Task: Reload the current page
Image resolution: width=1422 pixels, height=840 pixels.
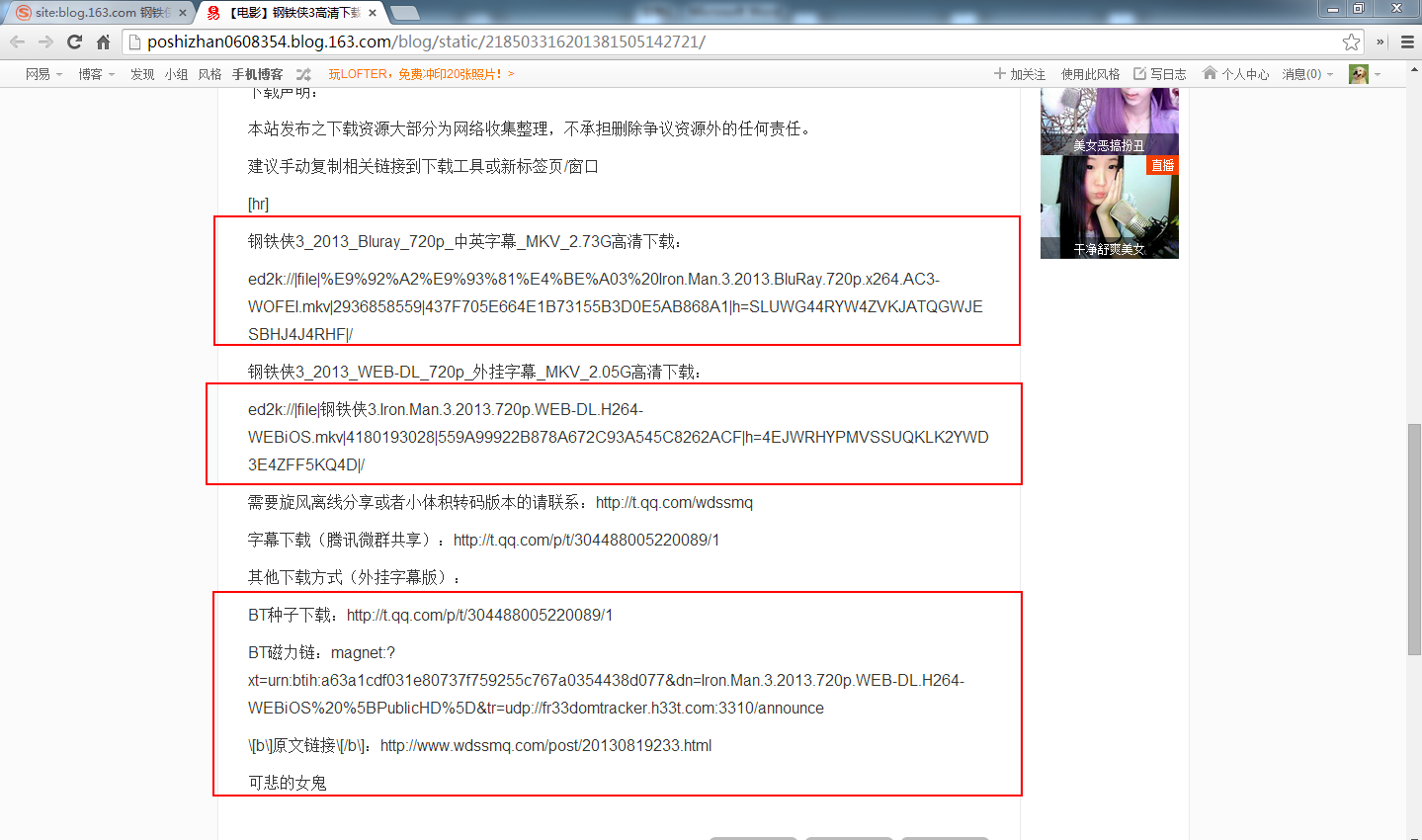Action: click(x=74, y=42)
